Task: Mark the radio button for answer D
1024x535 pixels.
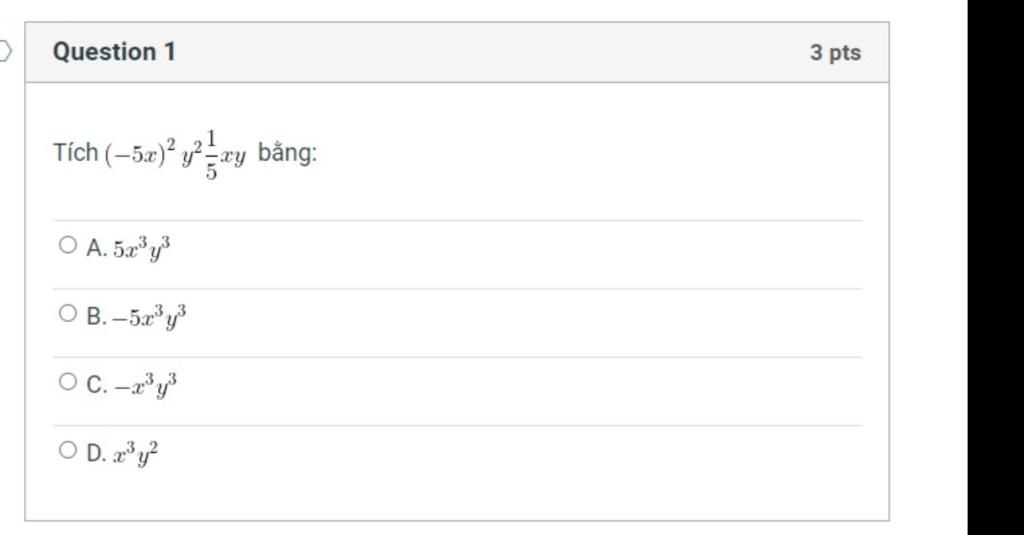Action: coord(67,451)
